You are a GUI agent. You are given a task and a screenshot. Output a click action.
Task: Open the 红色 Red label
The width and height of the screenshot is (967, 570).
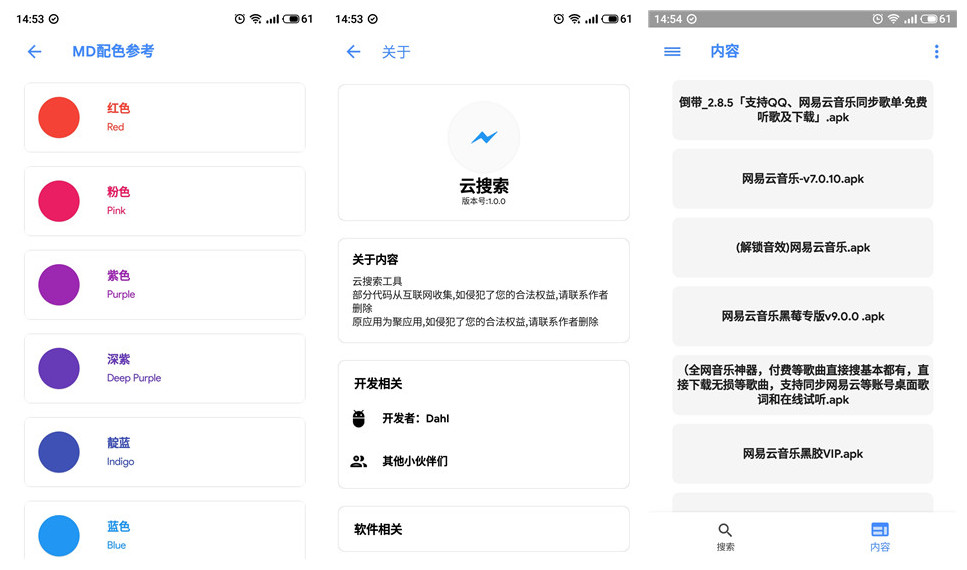point(118,117)
